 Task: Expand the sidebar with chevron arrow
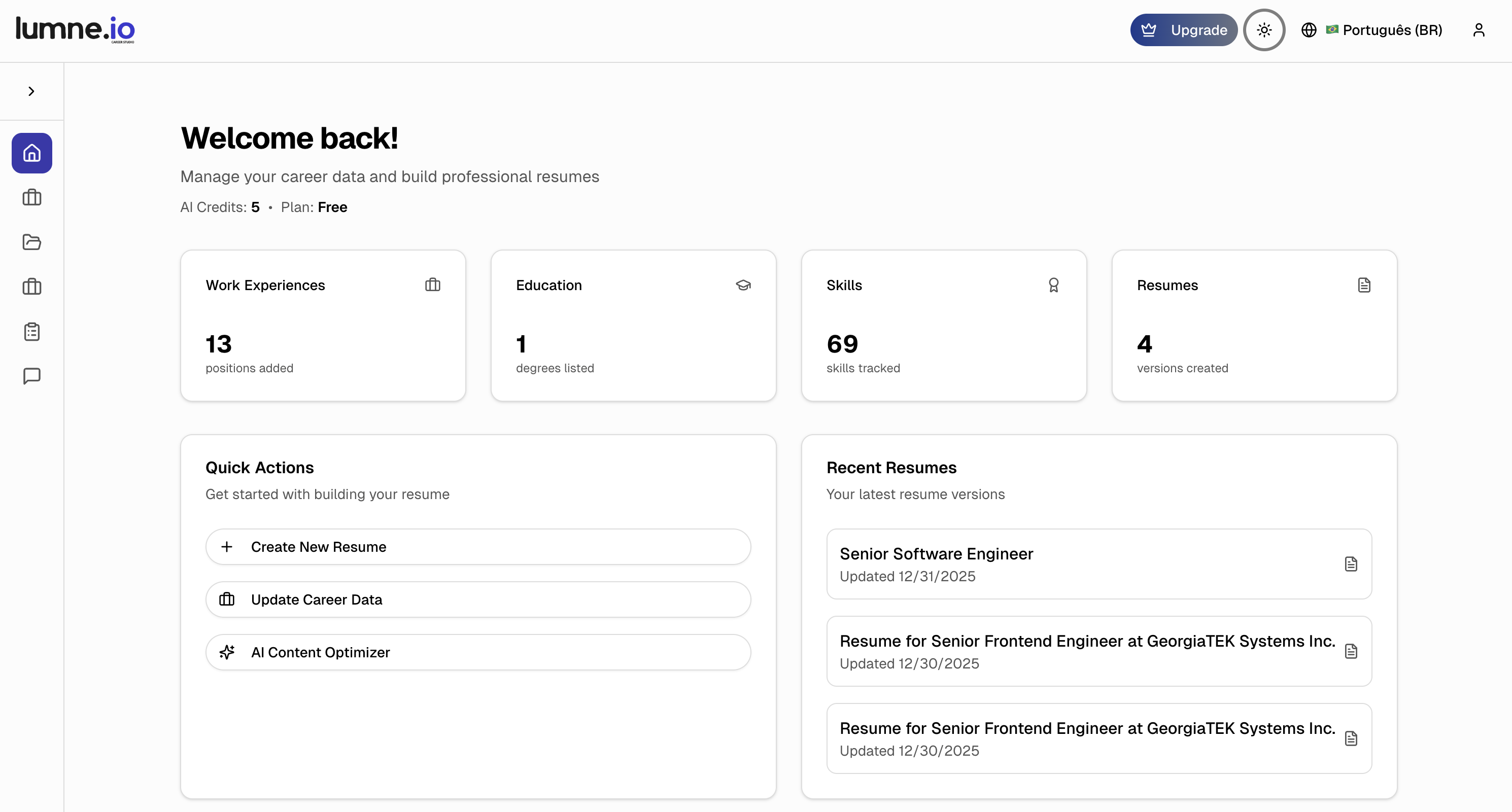[x=31, y=91]
